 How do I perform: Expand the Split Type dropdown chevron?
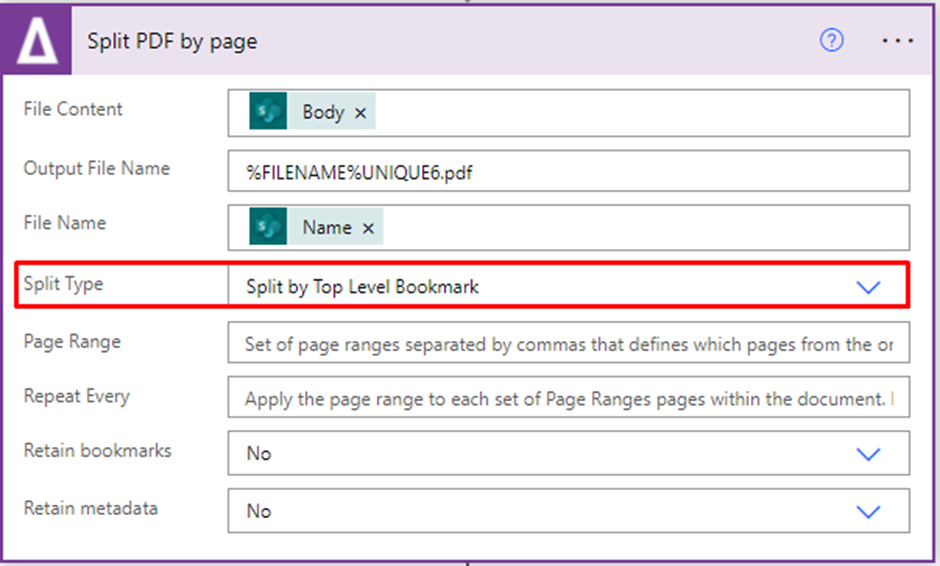pyautogui.click(x=868, y=287)
